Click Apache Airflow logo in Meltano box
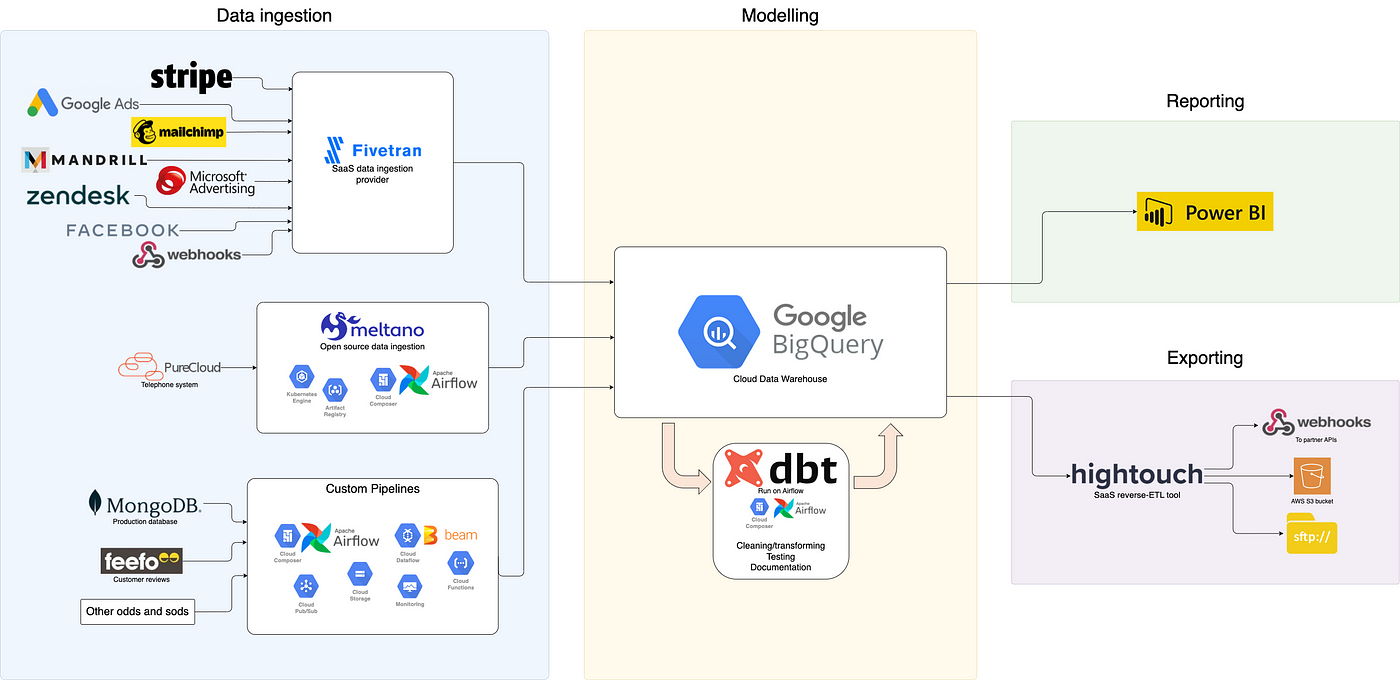 click(438, 381)
